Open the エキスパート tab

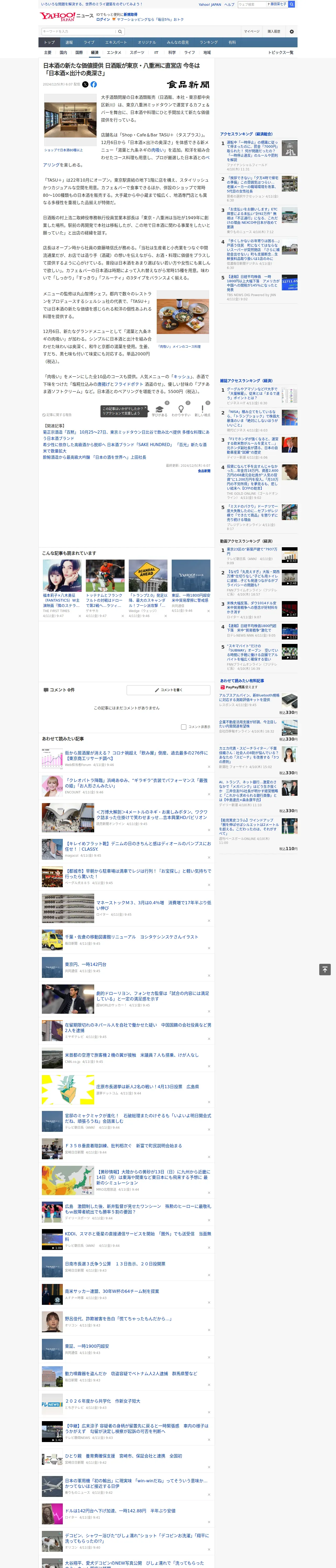[116, 43]
